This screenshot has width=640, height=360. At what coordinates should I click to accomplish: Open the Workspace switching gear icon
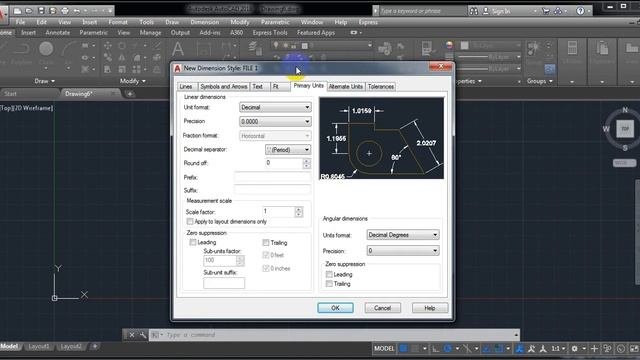(574, 349)
